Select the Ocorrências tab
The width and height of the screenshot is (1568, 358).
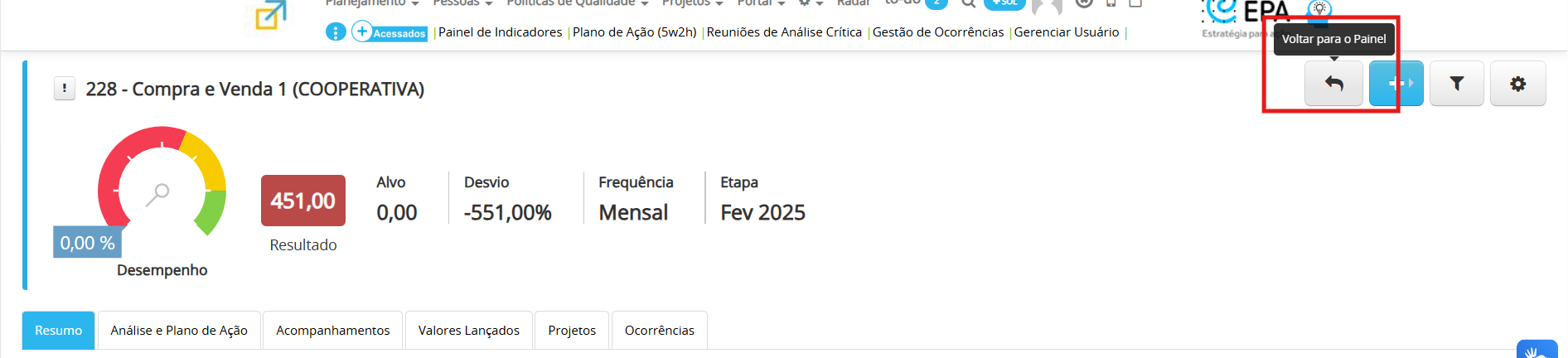point(660,330)
